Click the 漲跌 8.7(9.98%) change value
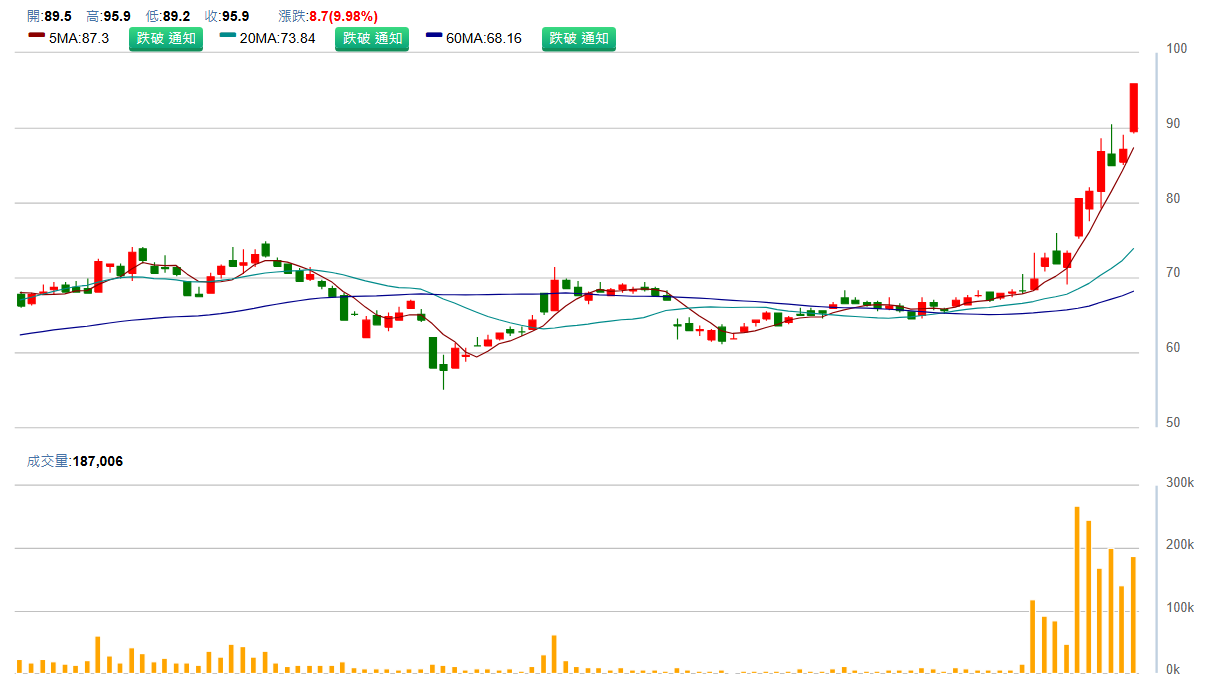Image resolution: width=1215 pixels, height=691 pixels. 327,16
